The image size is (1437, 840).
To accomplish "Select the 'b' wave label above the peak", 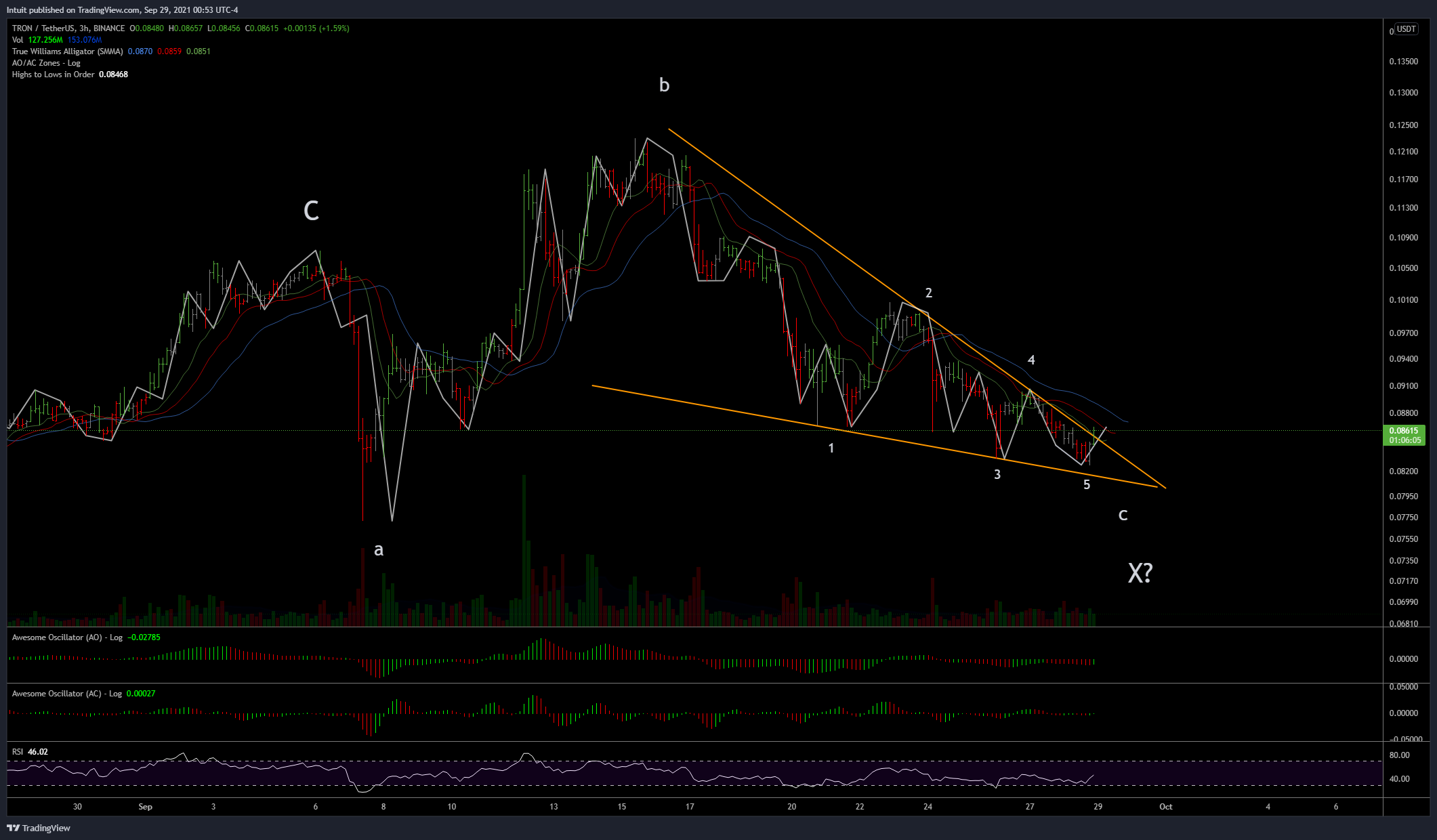I will [x=664, y=85].
